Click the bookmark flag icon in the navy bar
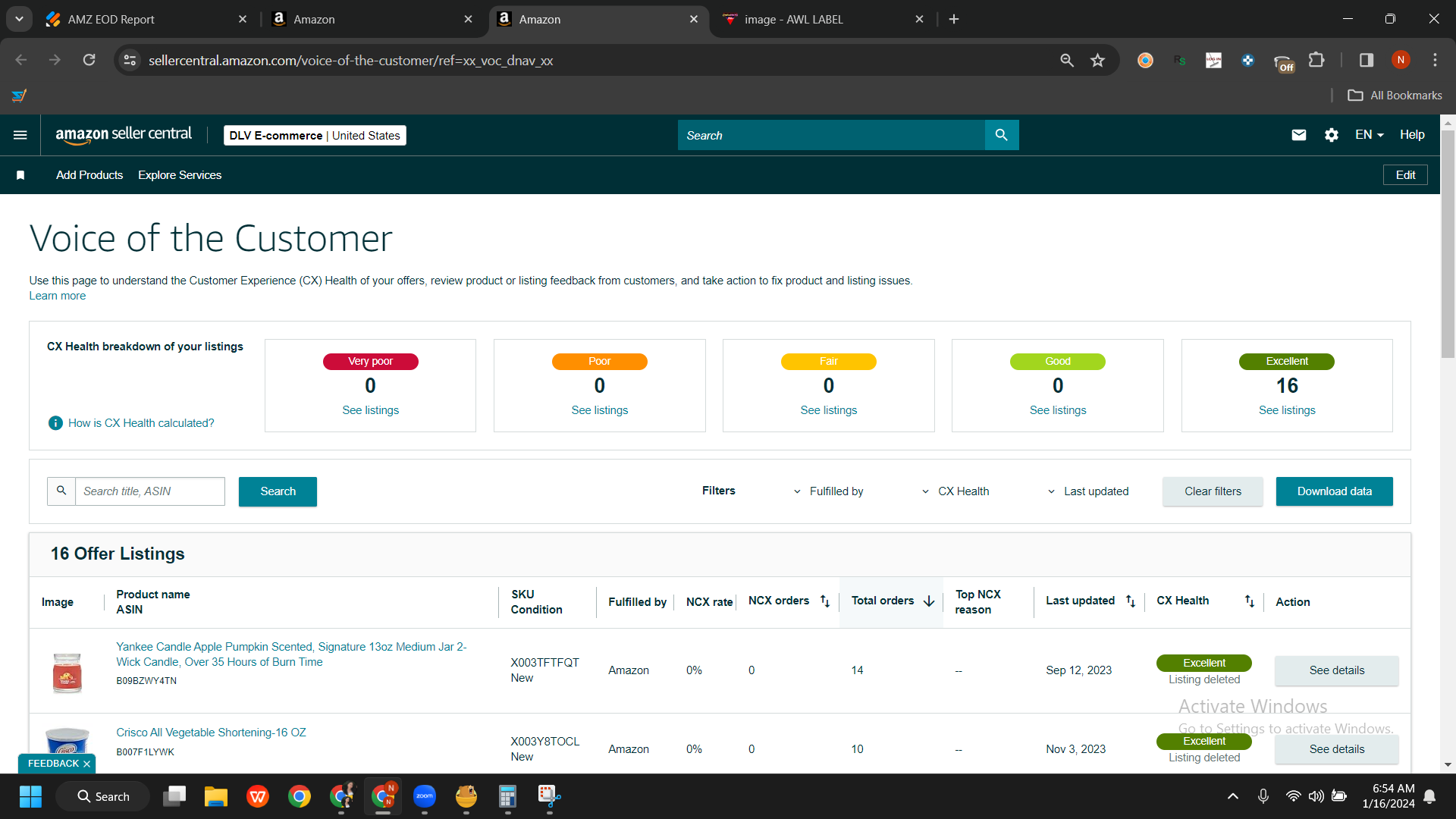Viewport: 1456px width, 819px height. point(20,175)
